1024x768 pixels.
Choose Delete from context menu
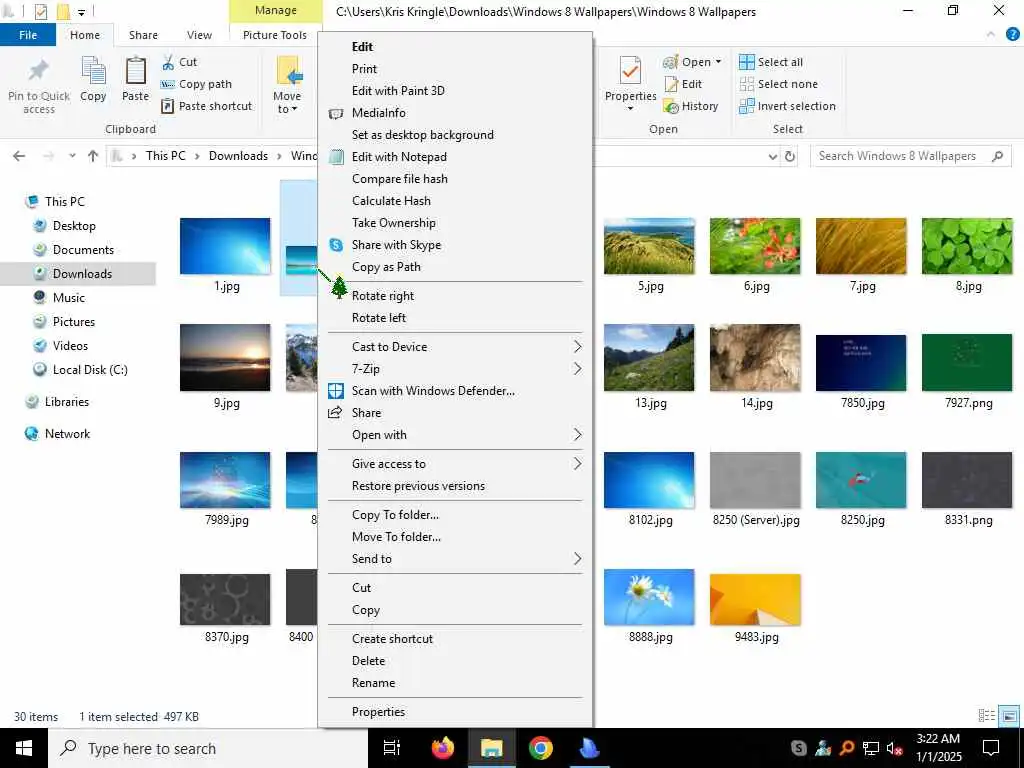455,661
